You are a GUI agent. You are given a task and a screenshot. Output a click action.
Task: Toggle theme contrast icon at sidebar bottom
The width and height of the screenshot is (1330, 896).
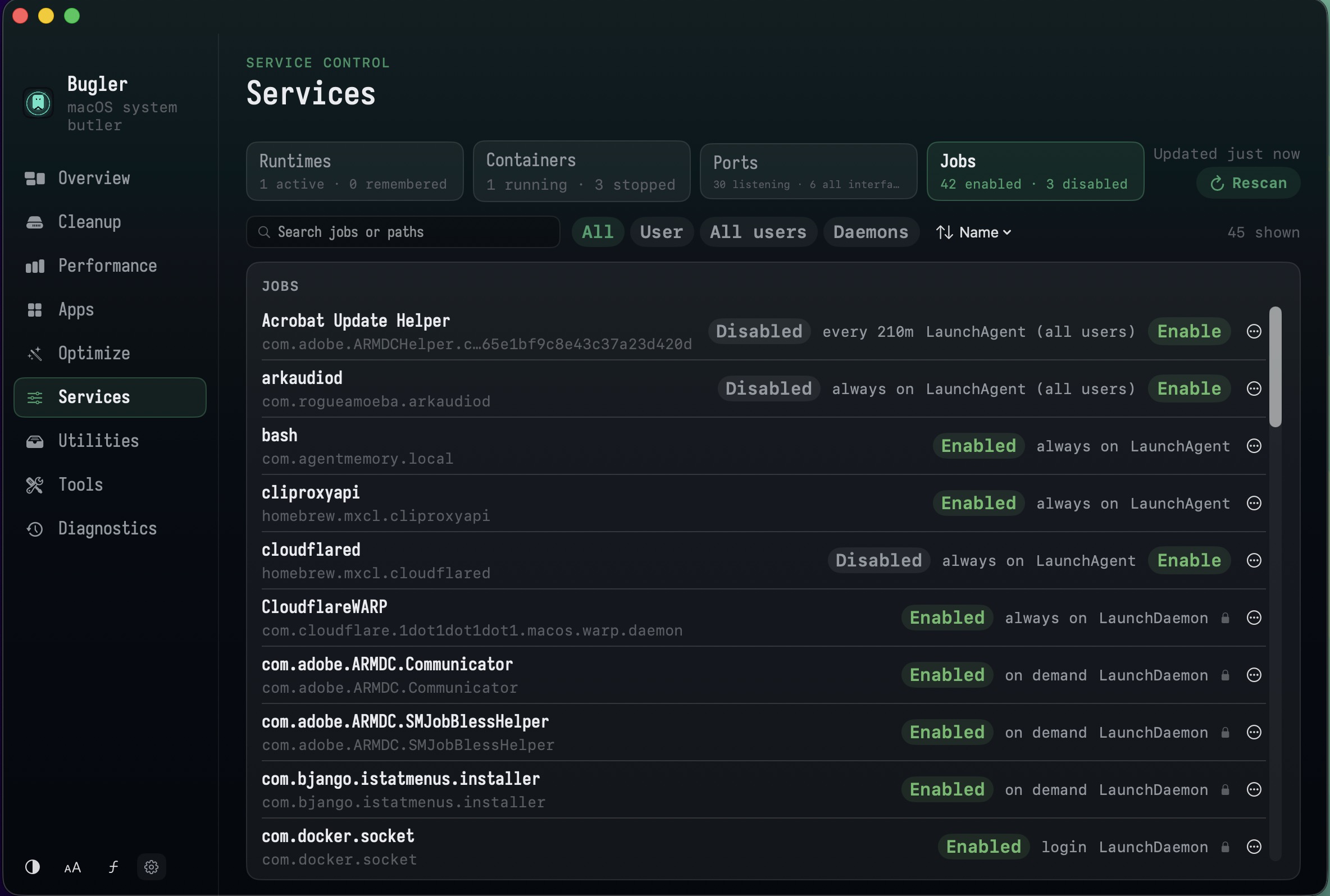[x=33, y=867]
